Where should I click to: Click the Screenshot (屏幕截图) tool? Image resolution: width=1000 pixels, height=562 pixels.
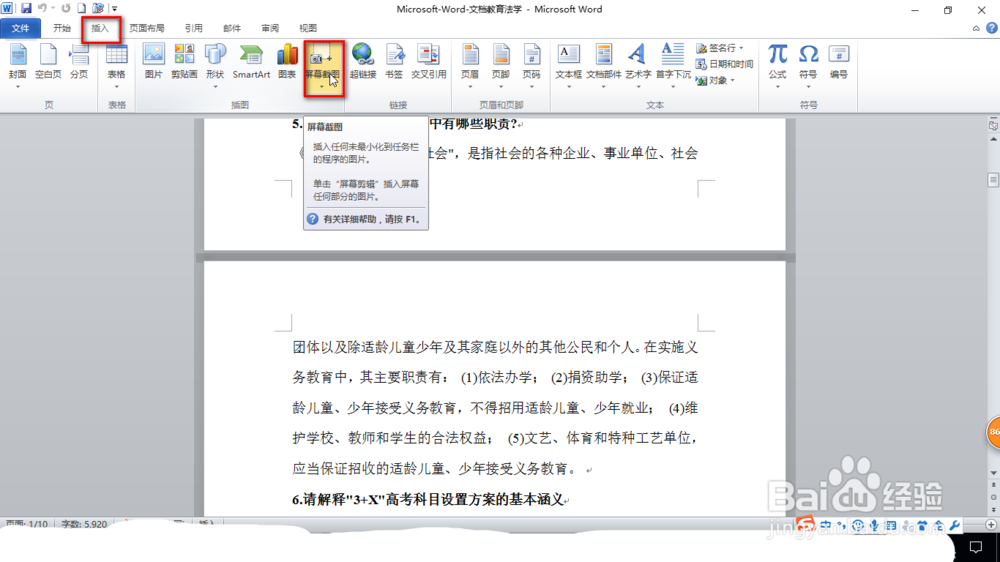(x=323, y=67)
